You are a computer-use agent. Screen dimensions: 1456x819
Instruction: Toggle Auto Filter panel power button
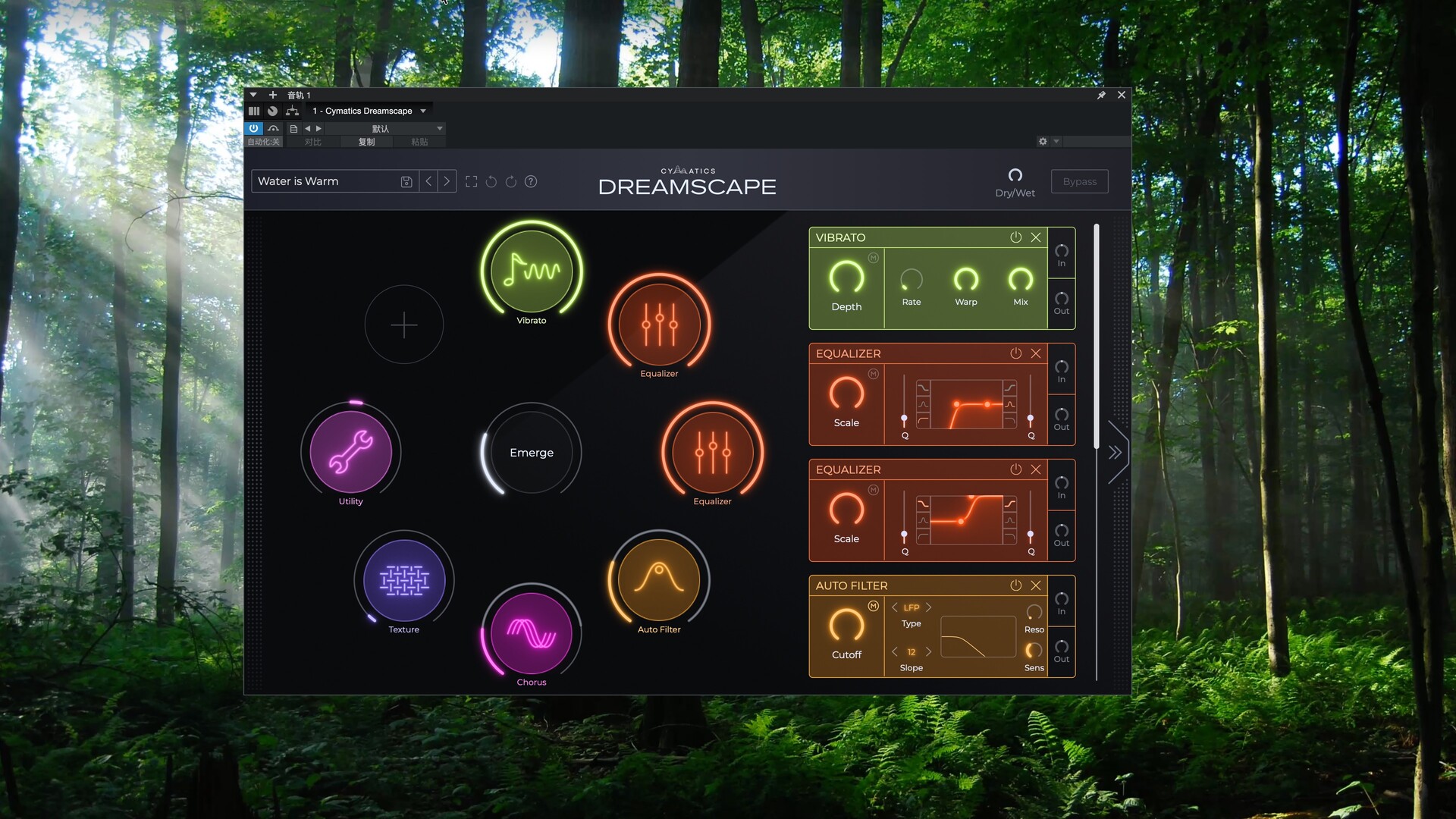tap(1015, 585)
